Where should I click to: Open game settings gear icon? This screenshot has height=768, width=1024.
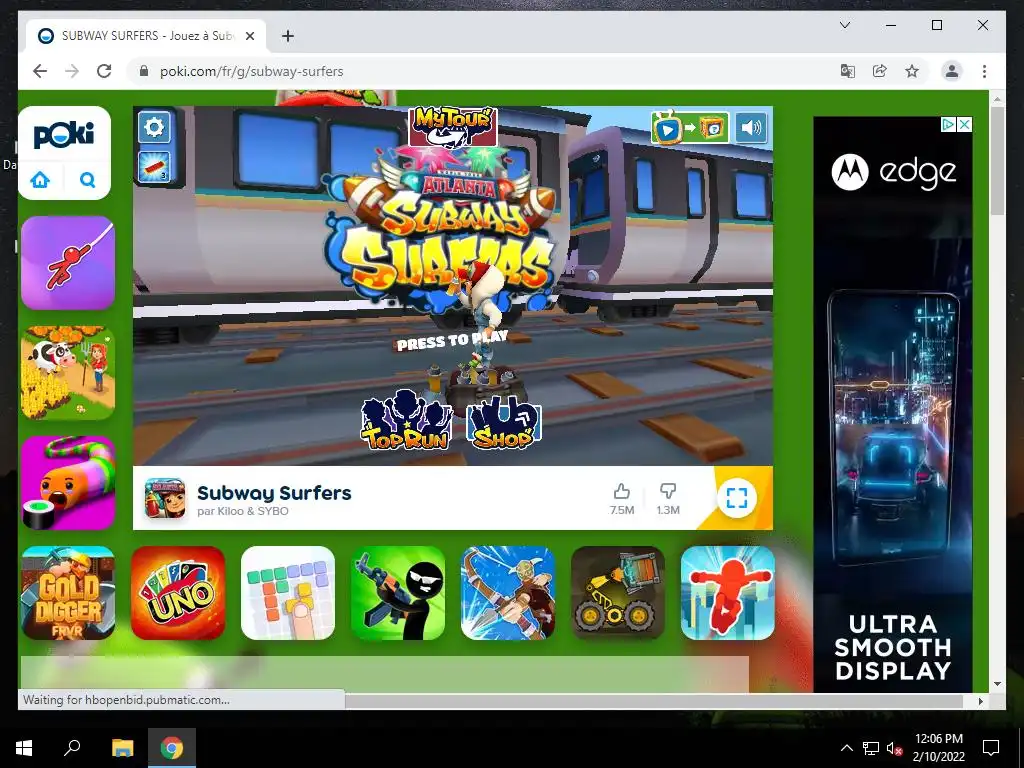click(154, 127)
